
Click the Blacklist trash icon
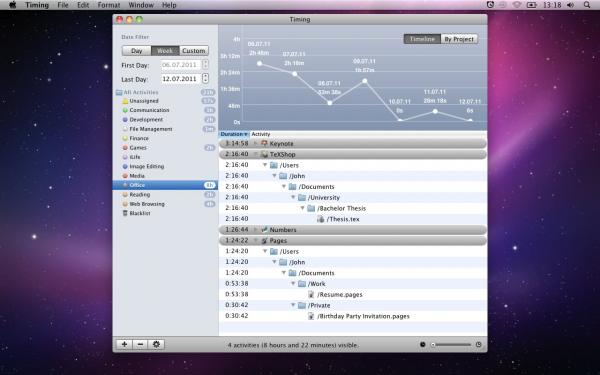click(x=125, y=213)
